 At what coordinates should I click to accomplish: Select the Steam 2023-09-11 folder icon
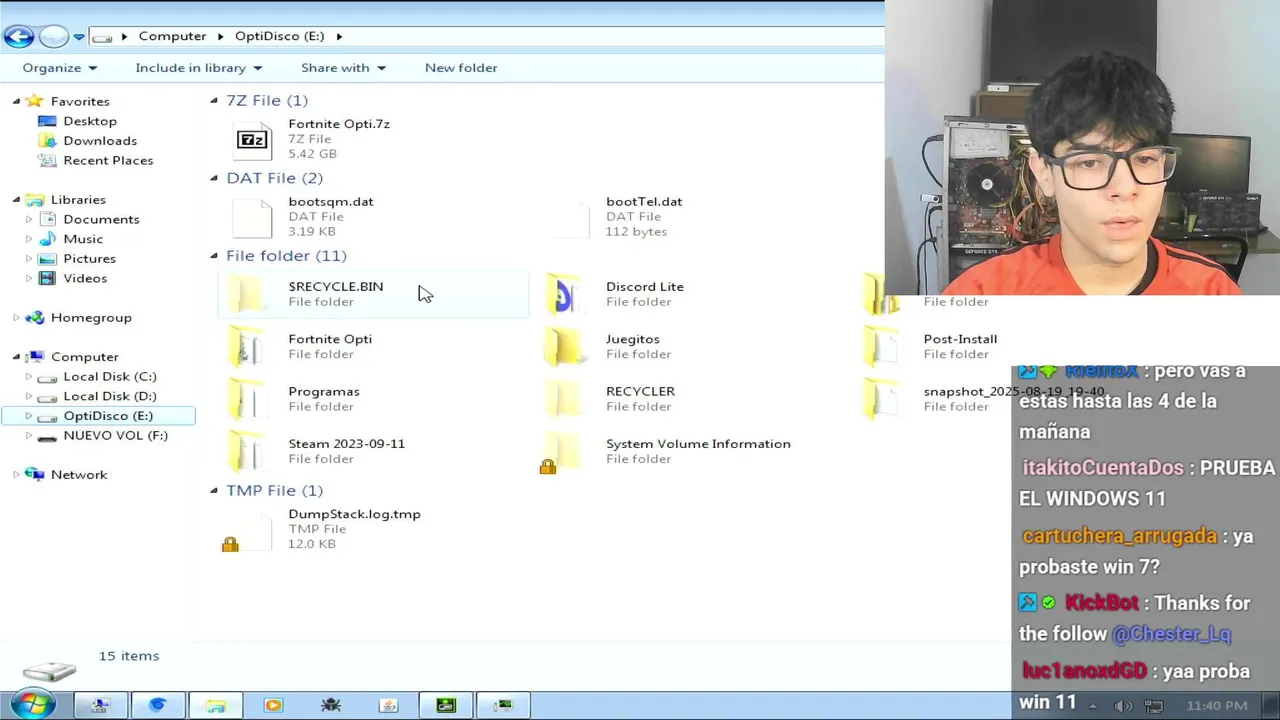click(x=247, y=451)
